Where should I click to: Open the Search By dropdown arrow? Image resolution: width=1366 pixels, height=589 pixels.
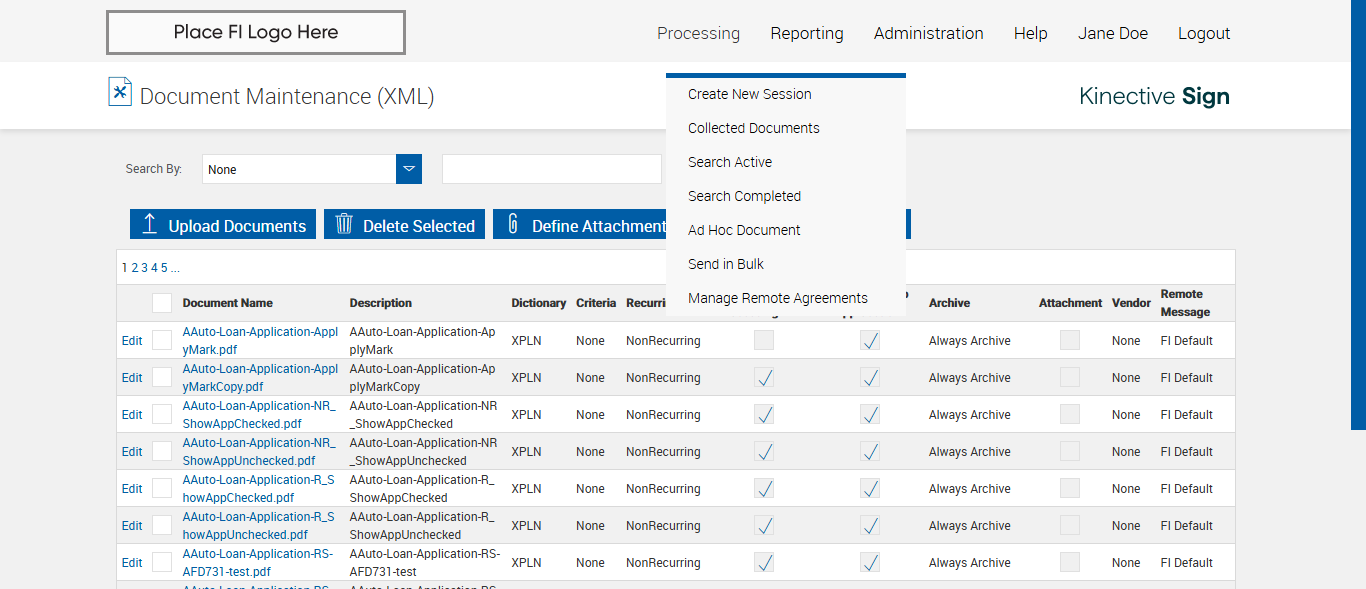tap(409, 169)
